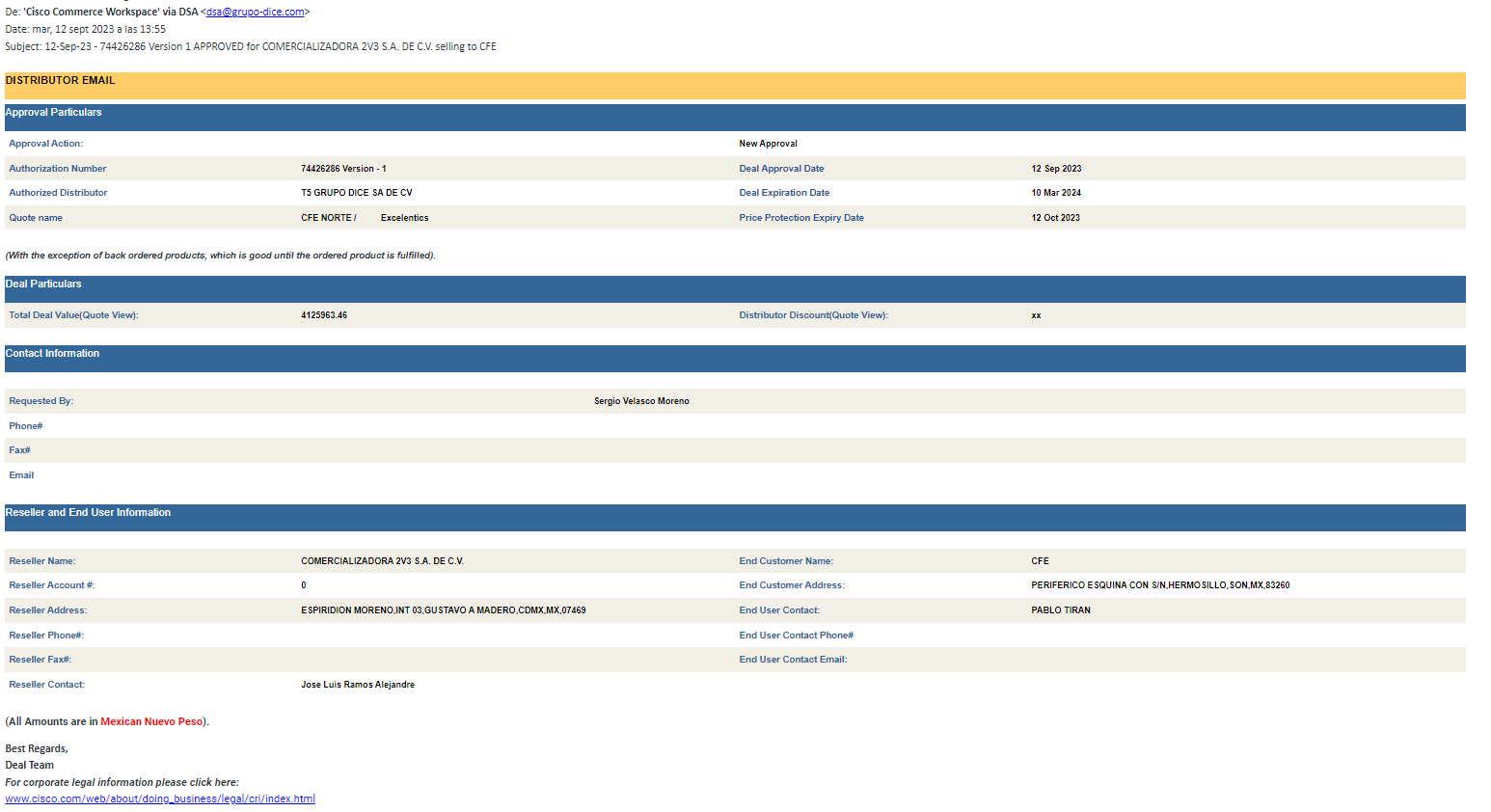Select requester name Sergio Velasco Moreno

point(641,401)
